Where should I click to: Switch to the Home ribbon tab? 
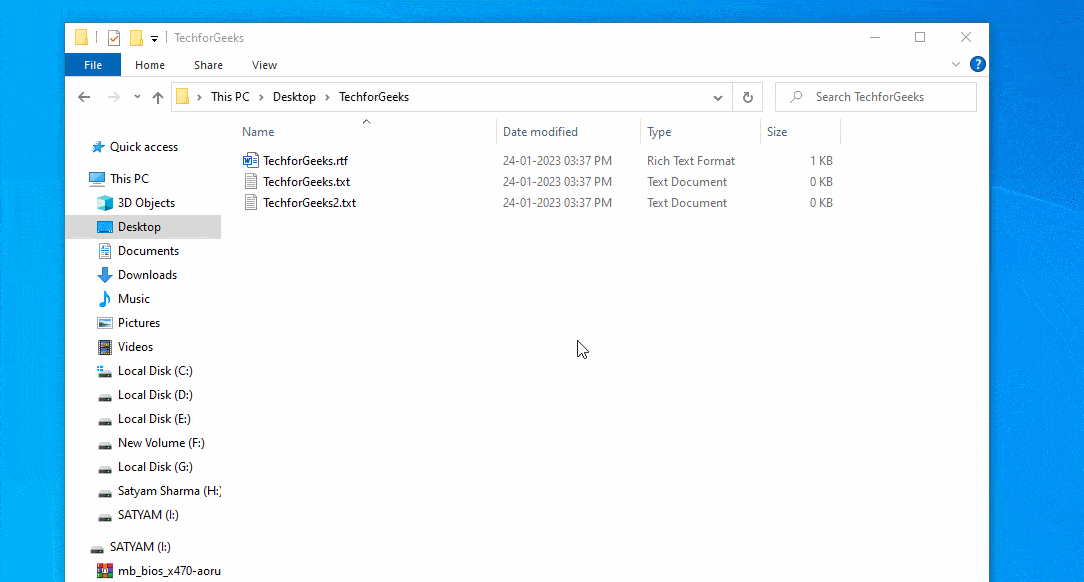tap(150, 65)
